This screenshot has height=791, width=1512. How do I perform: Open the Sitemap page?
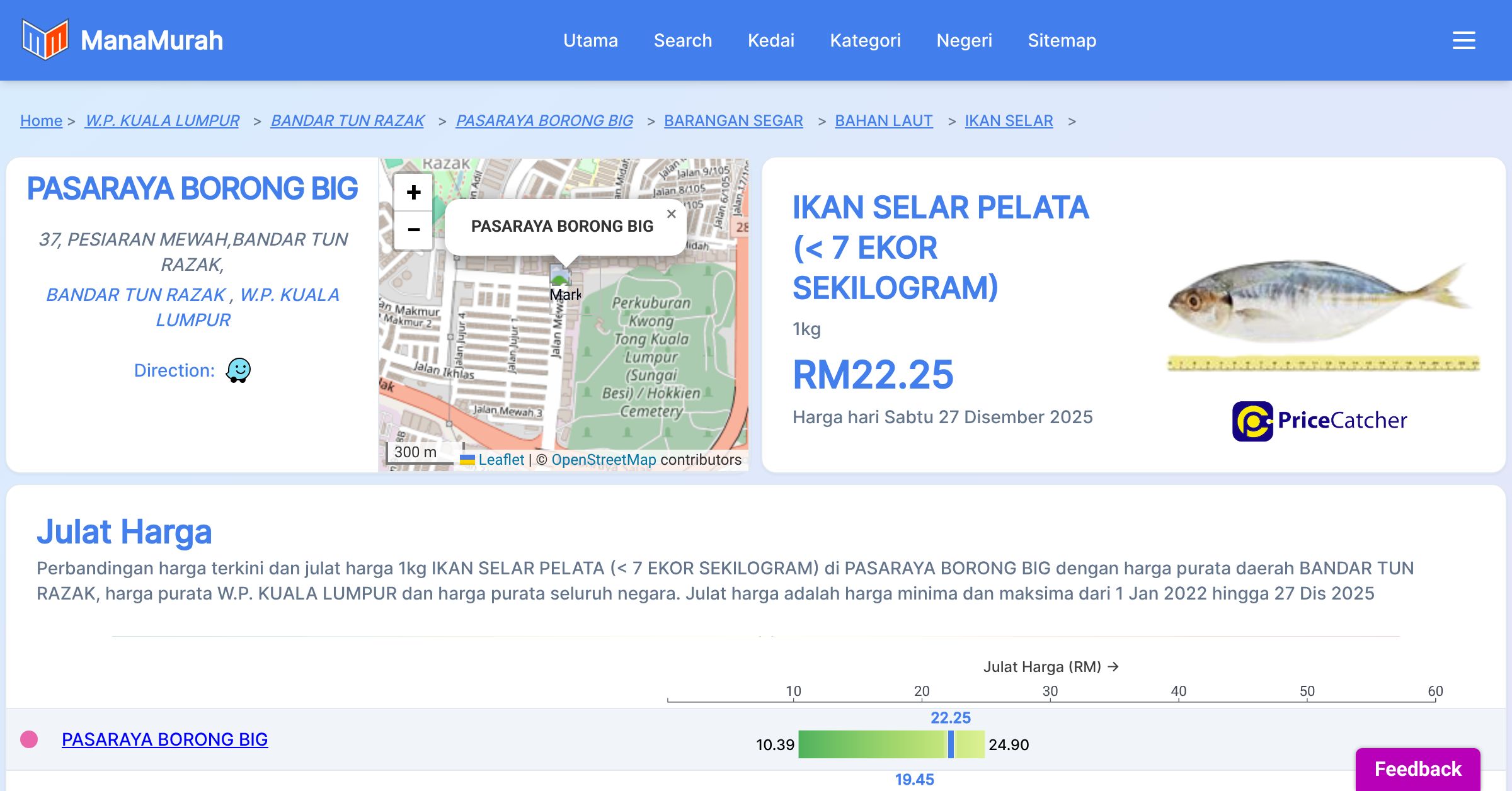[1062, 40]
